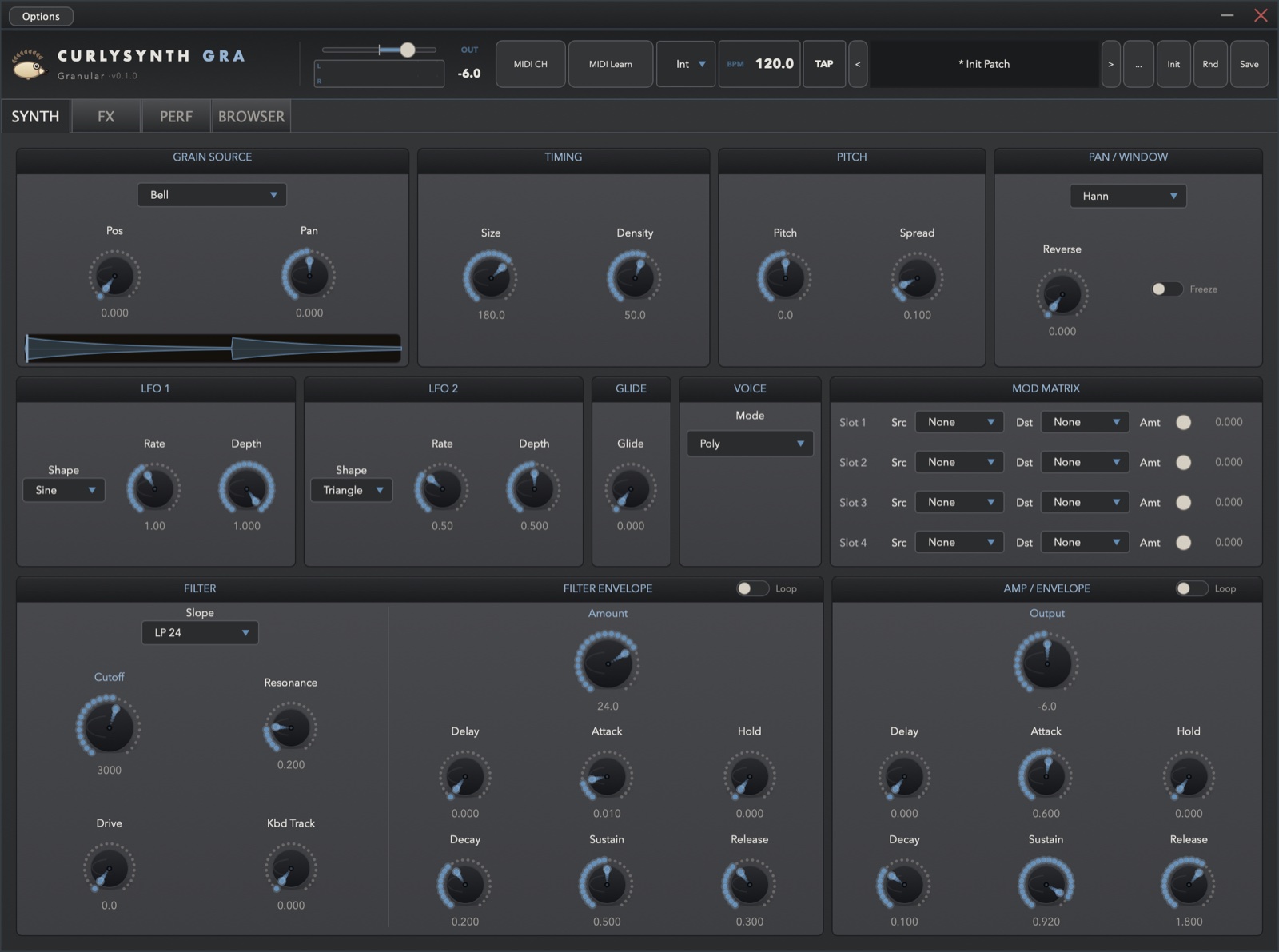Switch to the SYNTH tab
1279x952 pixels.
35,117
